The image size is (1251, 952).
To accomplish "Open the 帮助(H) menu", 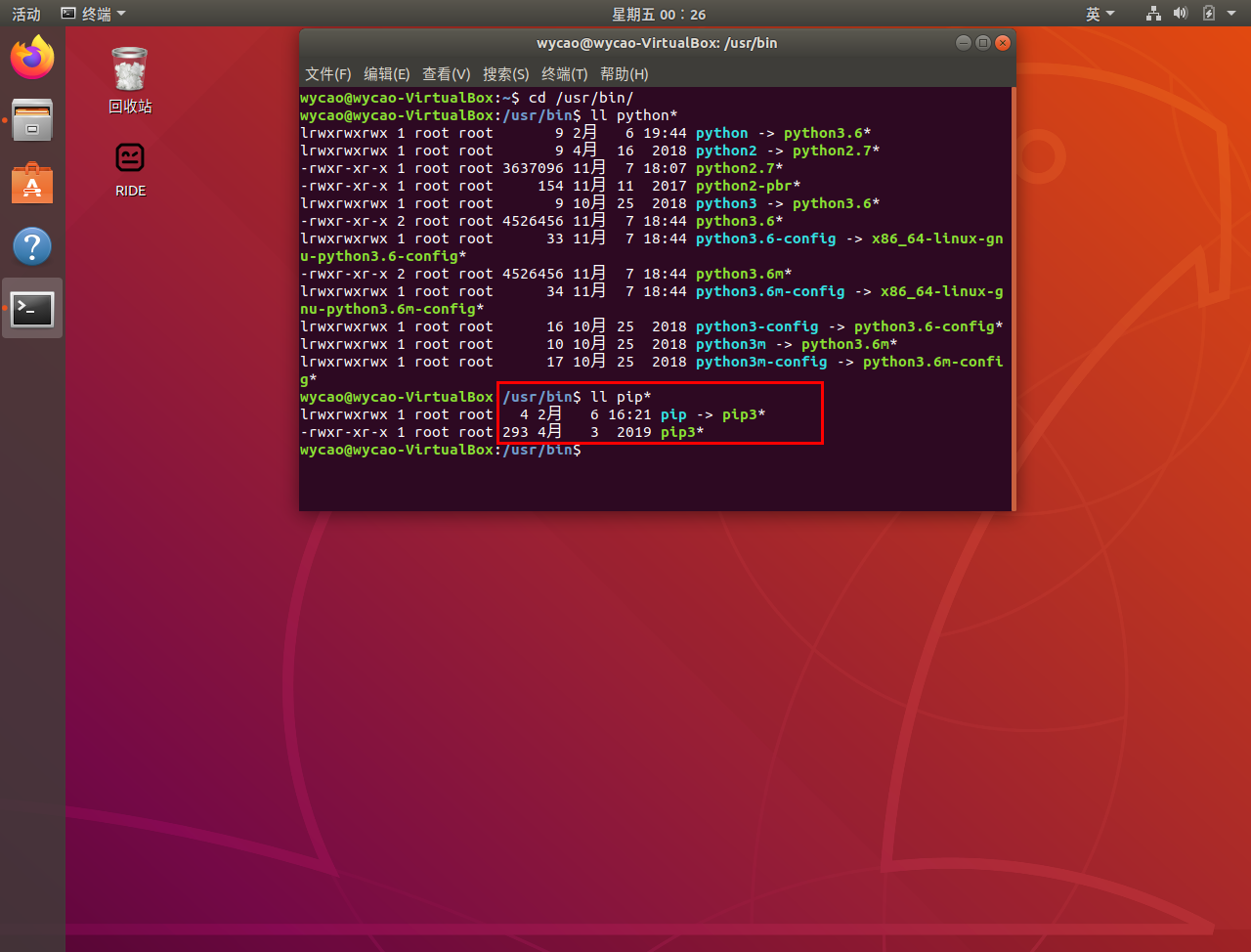I will coord(624,74).
